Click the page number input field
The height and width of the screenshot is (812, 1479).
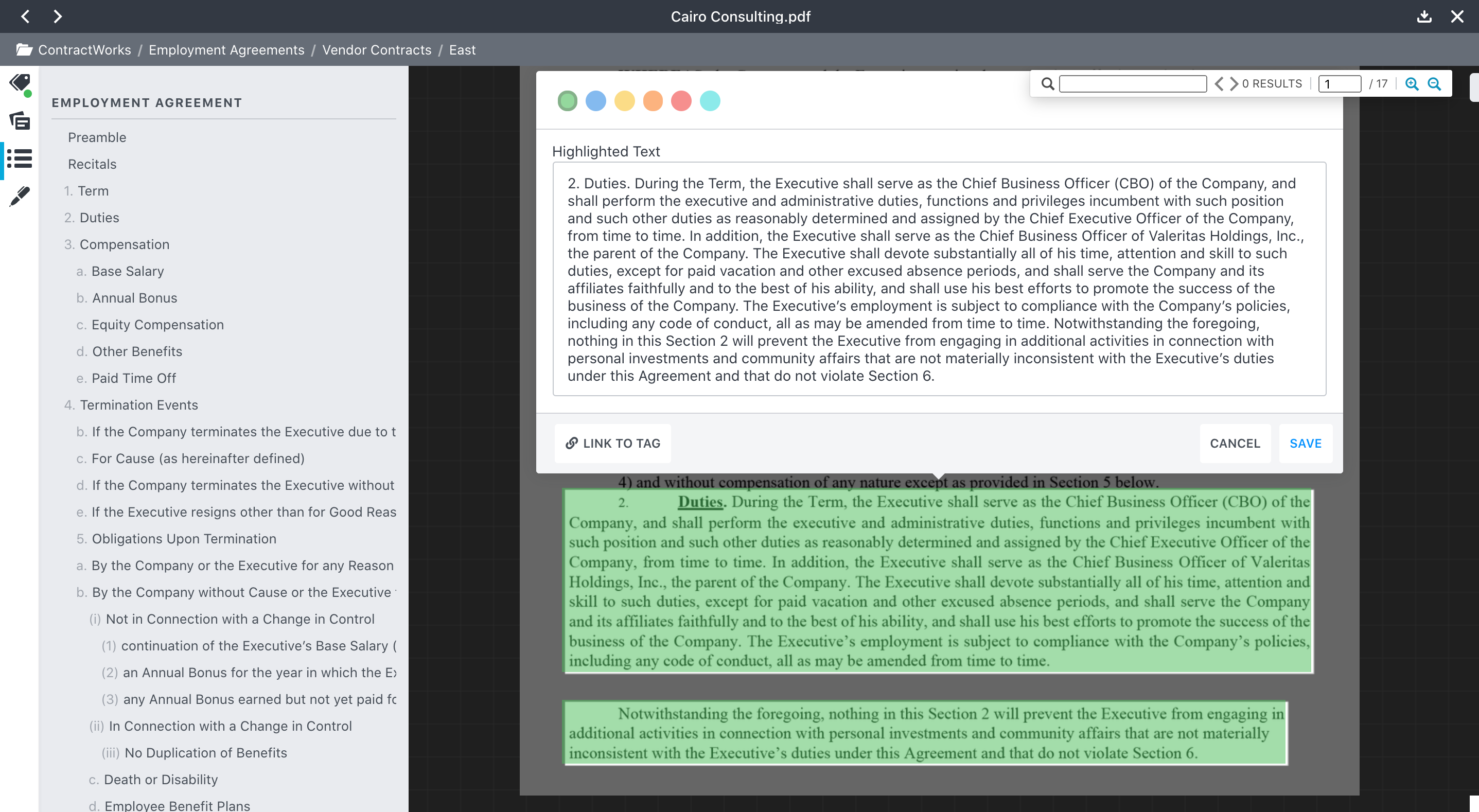pos(1340,84)
